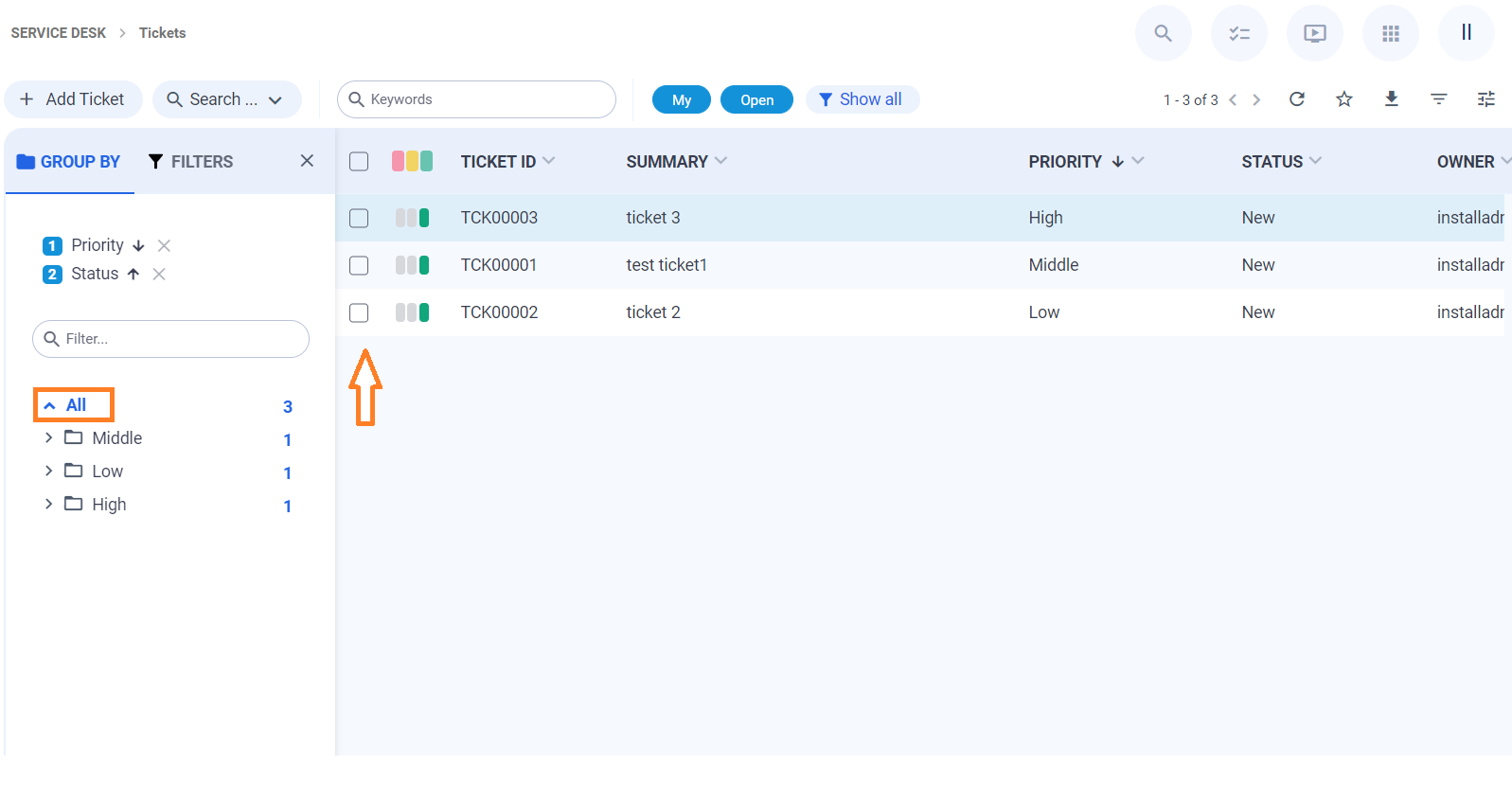1512x801 pixels.
Task: Click the download export icon
Action: pyautogui.click(x=1392, y=99)
